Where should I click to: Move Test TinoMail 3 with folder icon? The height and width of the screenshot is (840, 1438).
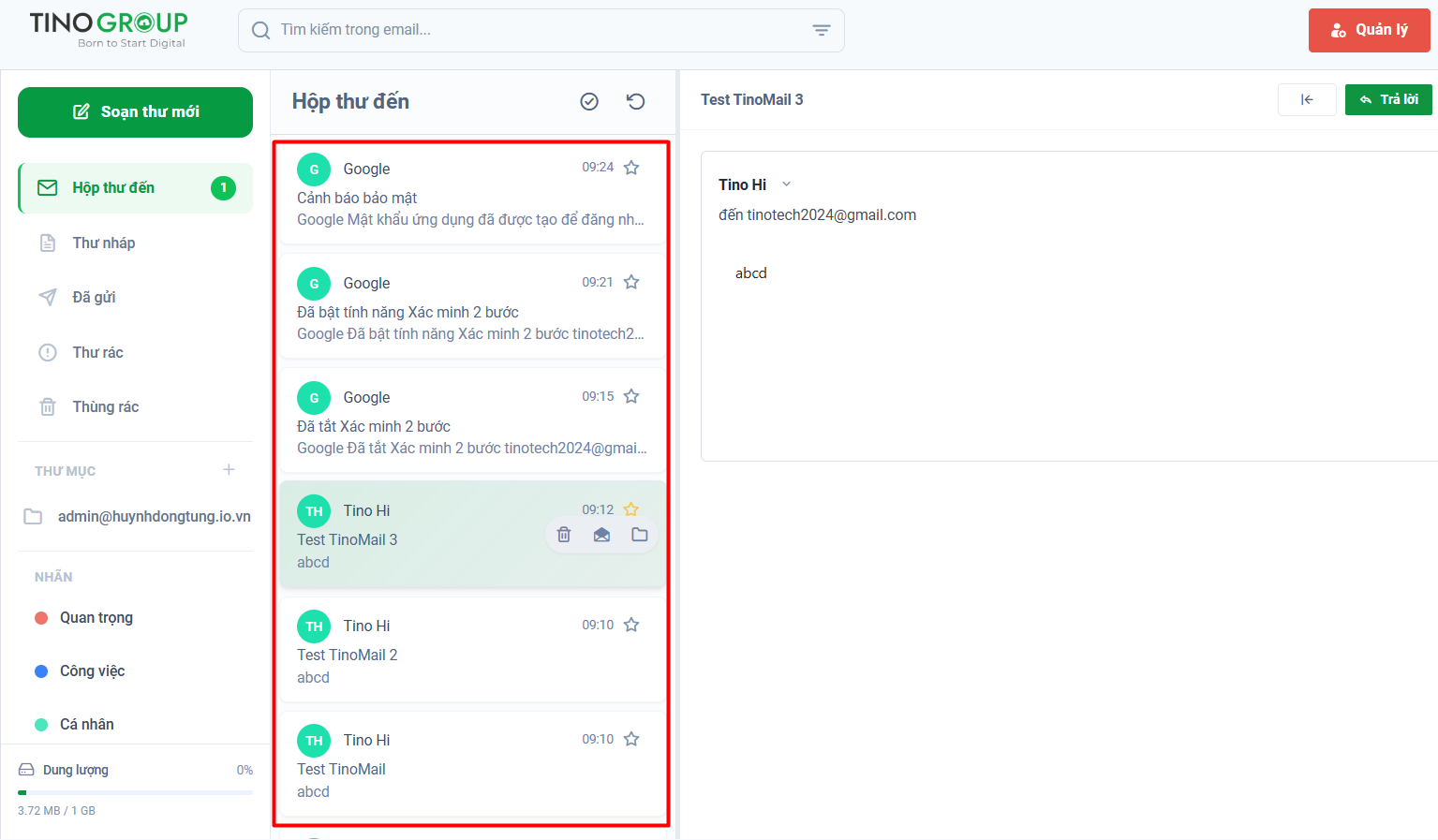[x=640, y=535]
